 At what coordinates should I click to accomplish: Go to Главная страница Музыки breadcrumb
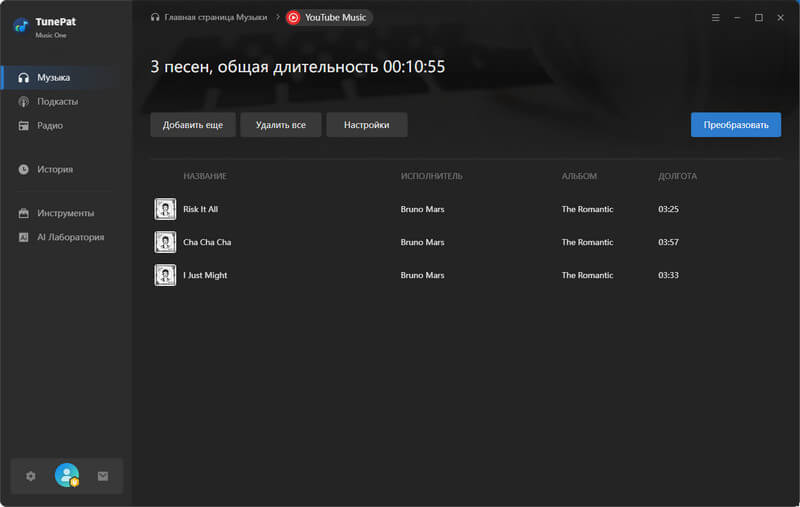tap(215, 17)
